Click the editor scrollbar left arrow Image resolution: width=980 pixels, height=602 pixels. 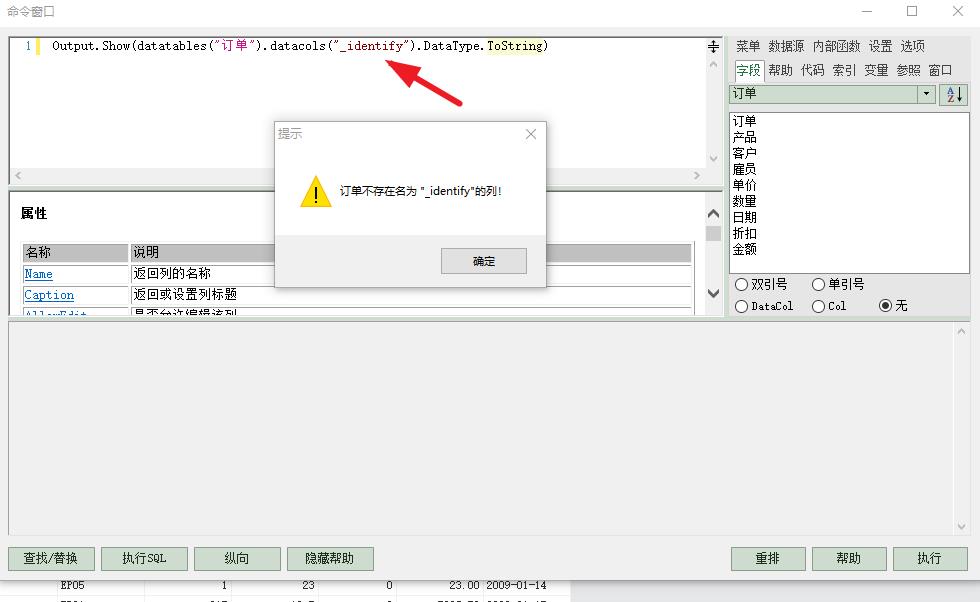point(18,176)
